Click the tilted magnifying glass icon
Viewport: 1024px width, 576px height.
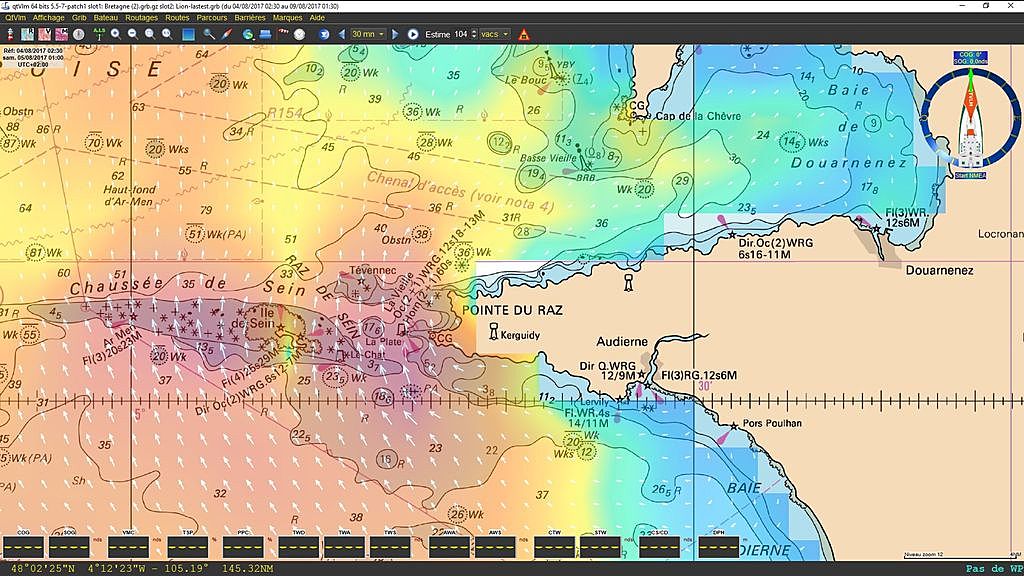(209, 34)
